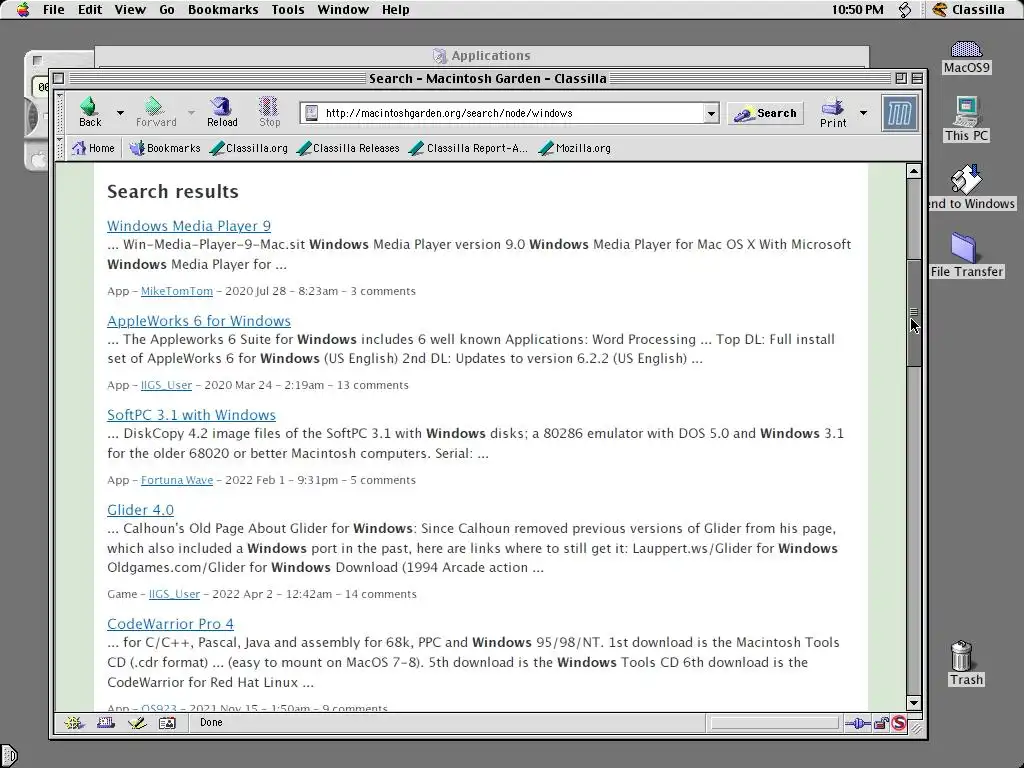
Task: Open Classilla Report-A... bookmark
Action: point(468,148)
